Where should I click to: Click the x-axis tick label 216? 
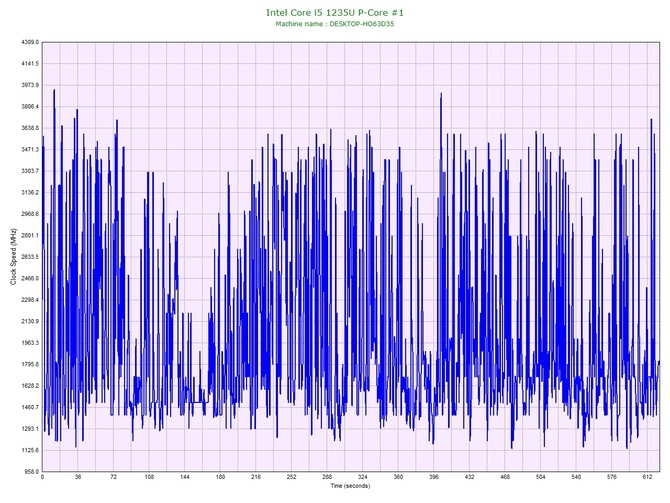(256, 477)
